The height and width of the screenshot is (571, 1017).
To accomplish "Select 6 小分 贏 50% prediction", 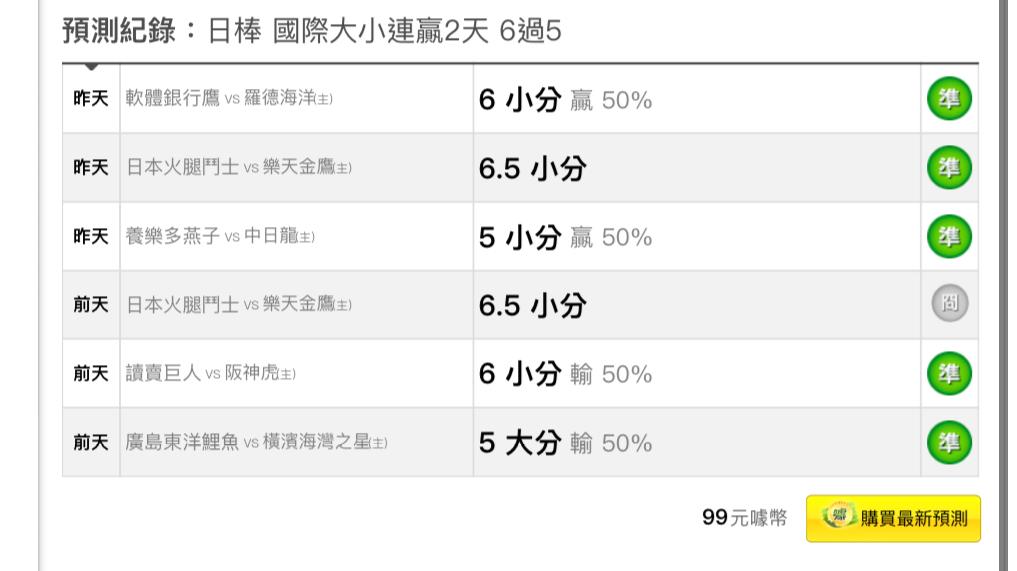I will pyautogui.click(x=565, y=100).
